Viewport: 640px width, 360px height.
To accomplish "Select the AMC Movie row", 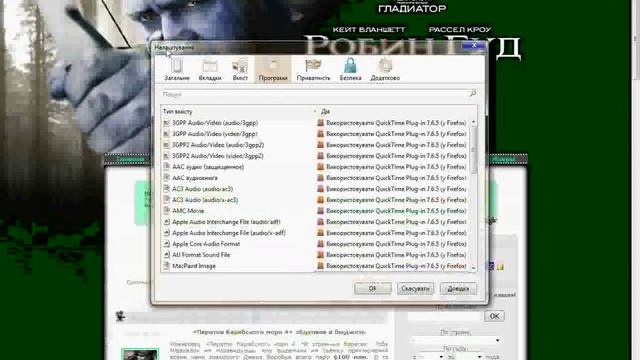I will 315,211.
